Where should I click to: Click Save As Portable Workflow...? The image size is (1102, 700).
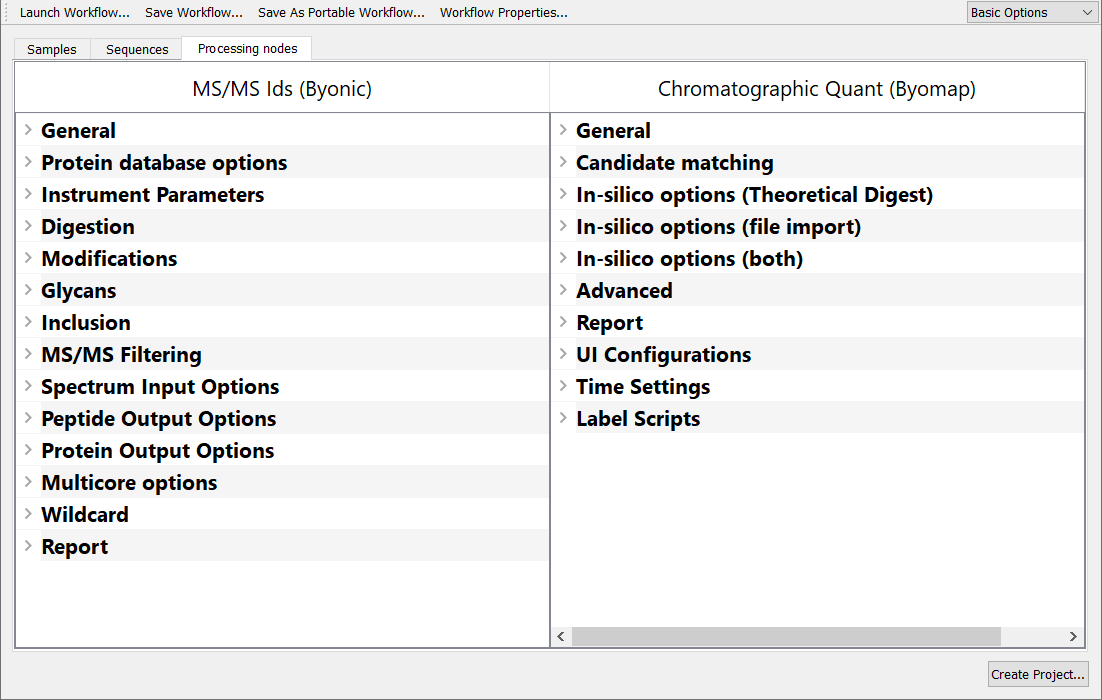click(342, 13)
